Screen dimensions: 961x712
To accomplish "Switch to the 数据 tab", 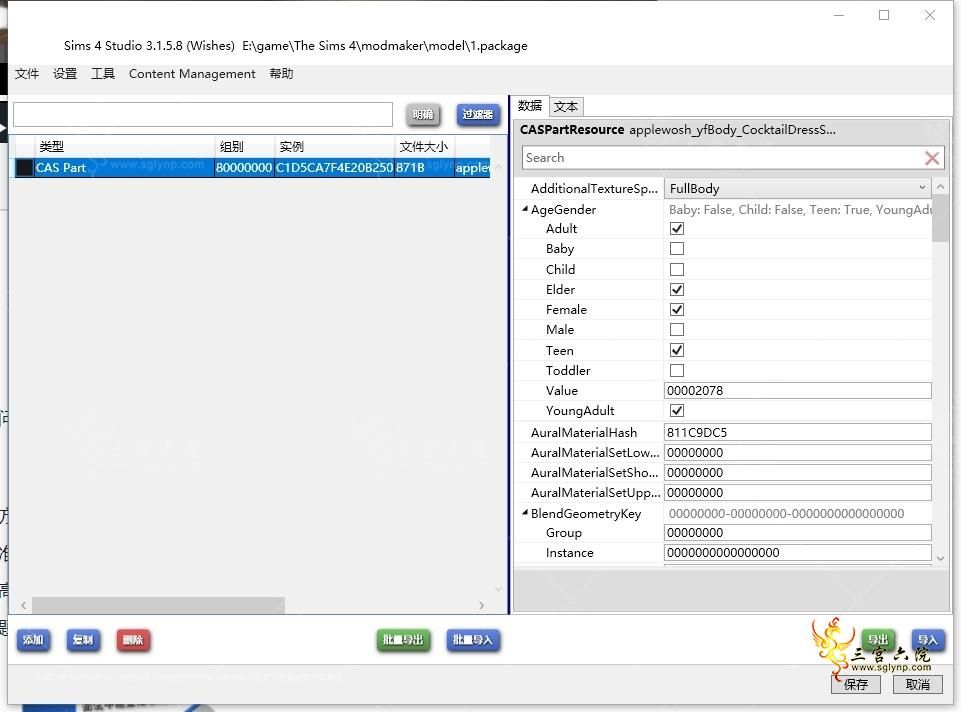I will point(530,106).
